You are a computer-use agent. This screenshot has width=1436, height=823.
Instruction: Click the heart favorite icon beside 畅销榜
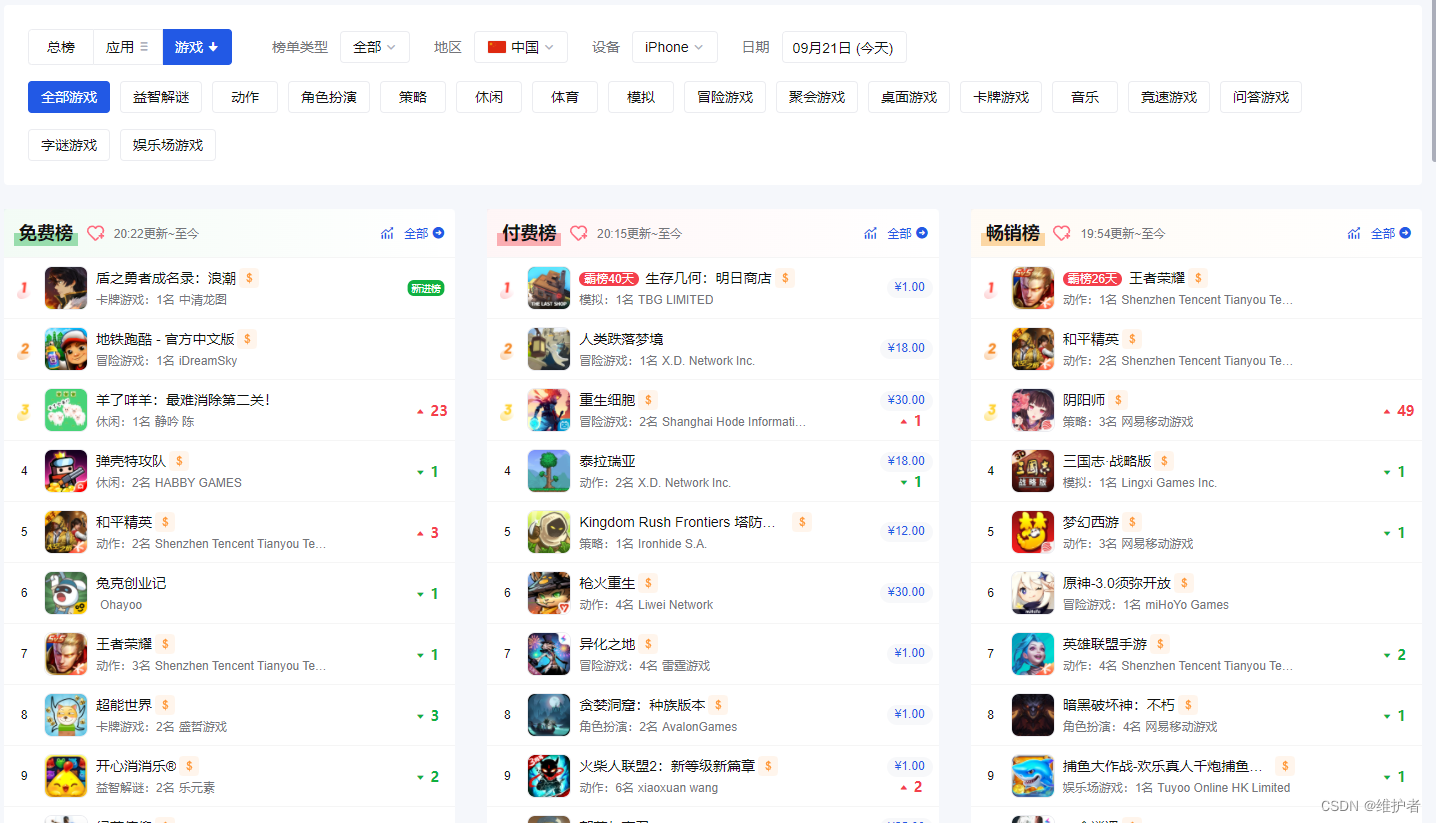tap(1062, 233)
